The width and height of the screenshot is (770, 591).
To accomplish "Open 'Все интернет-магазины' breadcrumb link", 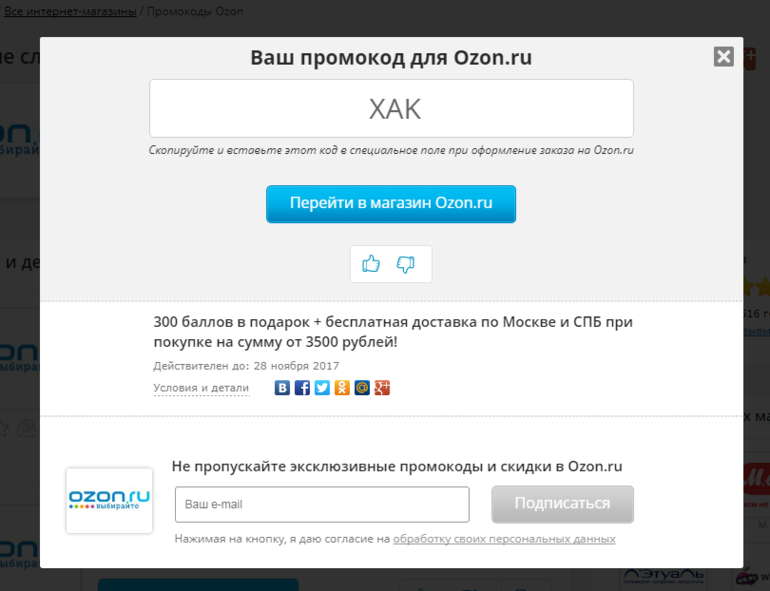I will pos(70,12).
